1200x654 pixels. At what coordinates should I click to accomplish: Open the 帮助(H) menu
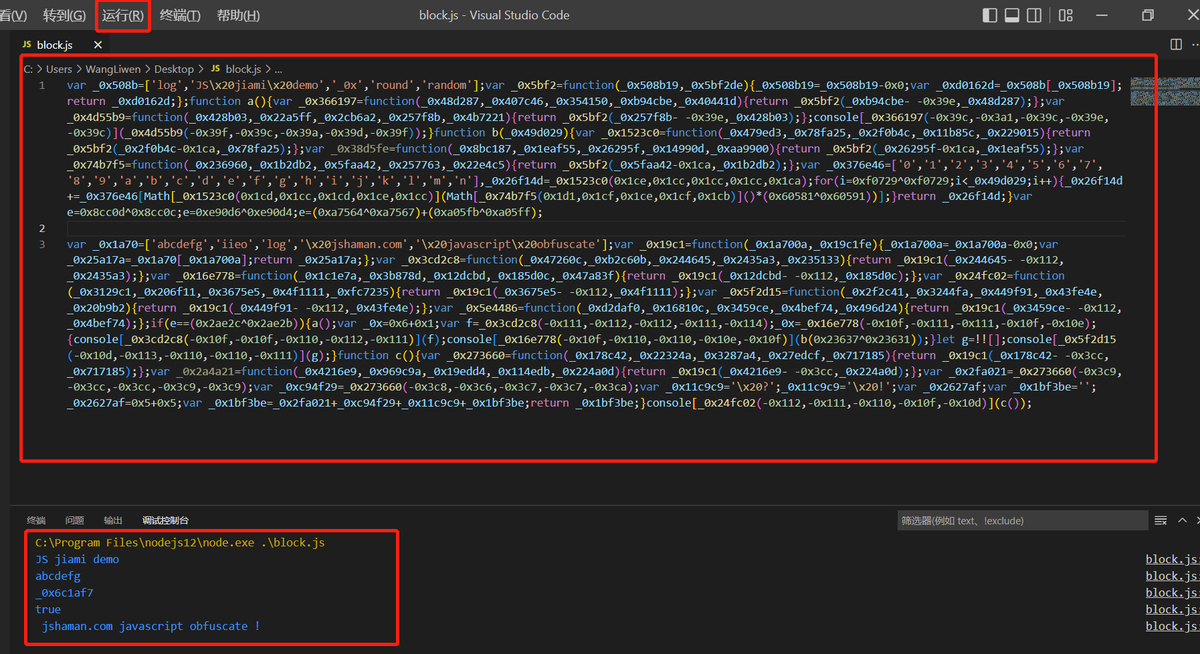238,15
